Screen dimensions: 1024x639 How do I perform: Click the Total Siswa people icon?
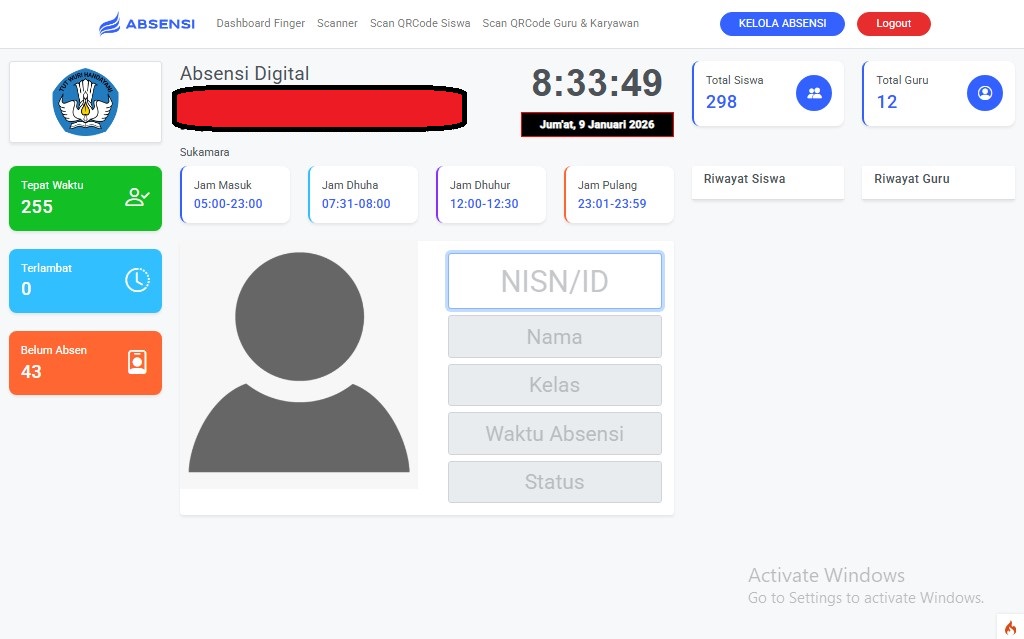813,93
